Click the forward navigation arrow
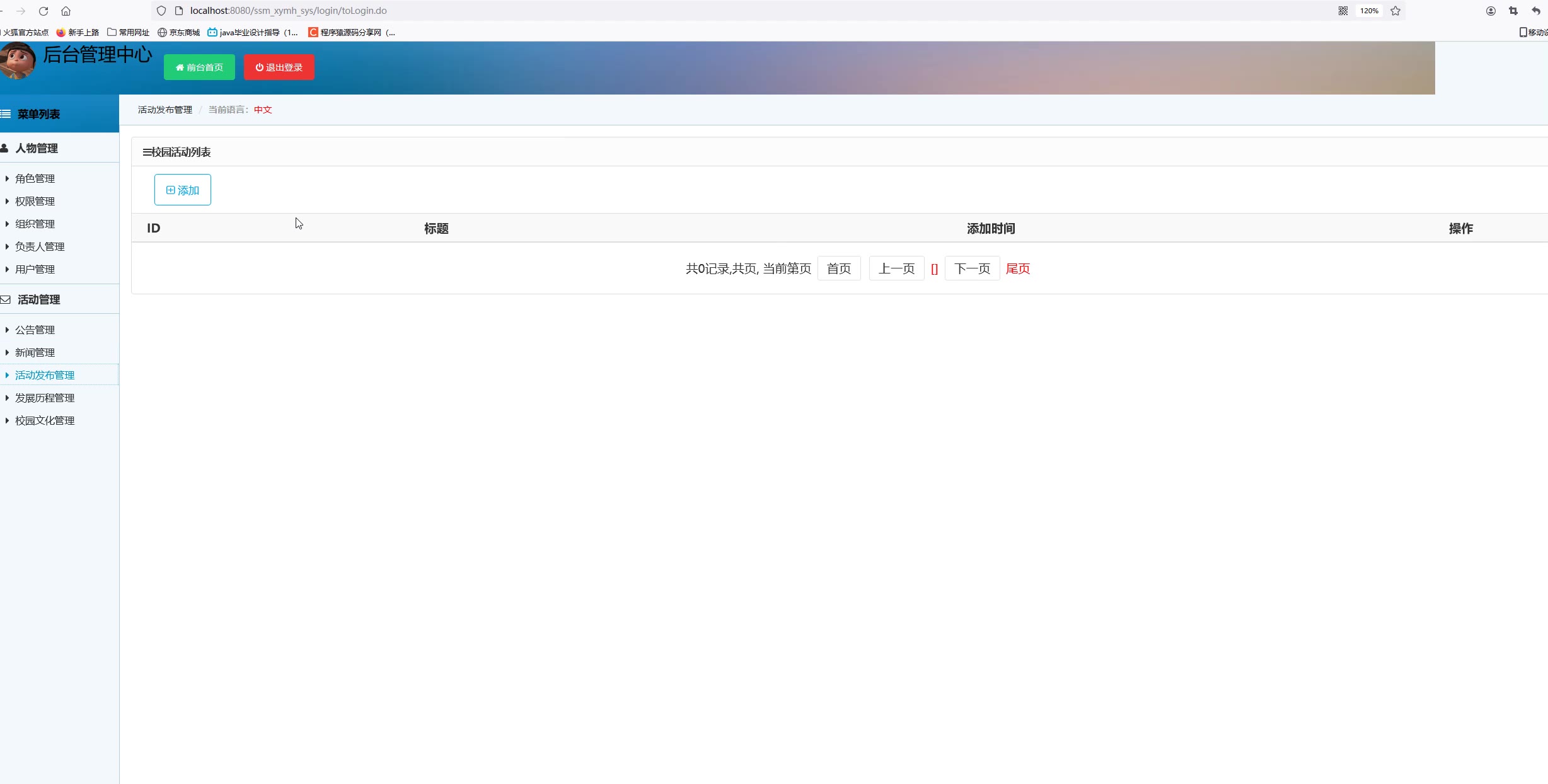The height and width of the screenshot is (784, 1548). point(21,11)
